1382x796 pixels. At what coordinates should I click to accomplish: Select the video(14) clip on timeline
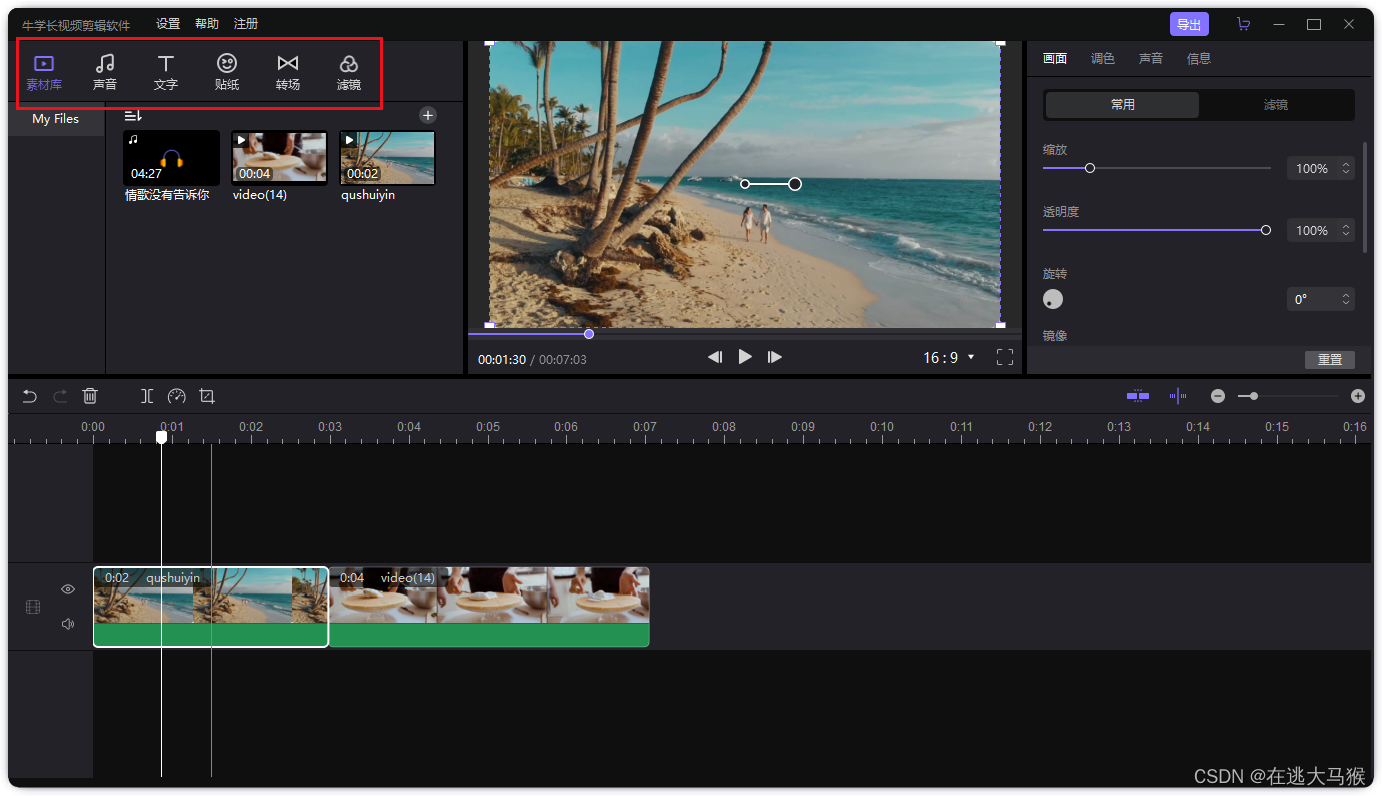click(x=489, y=607)
